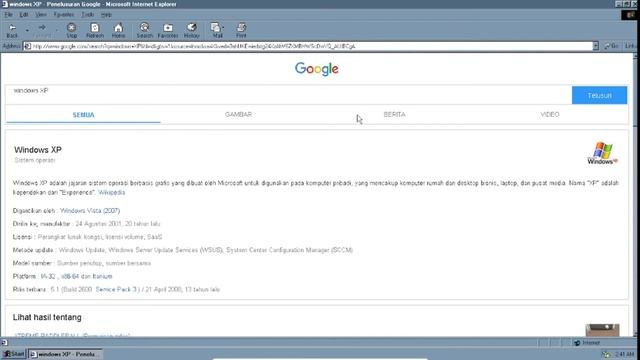Click the system tray icon near clock
Viewport: 640px width, 360px height.
(606, 354)
